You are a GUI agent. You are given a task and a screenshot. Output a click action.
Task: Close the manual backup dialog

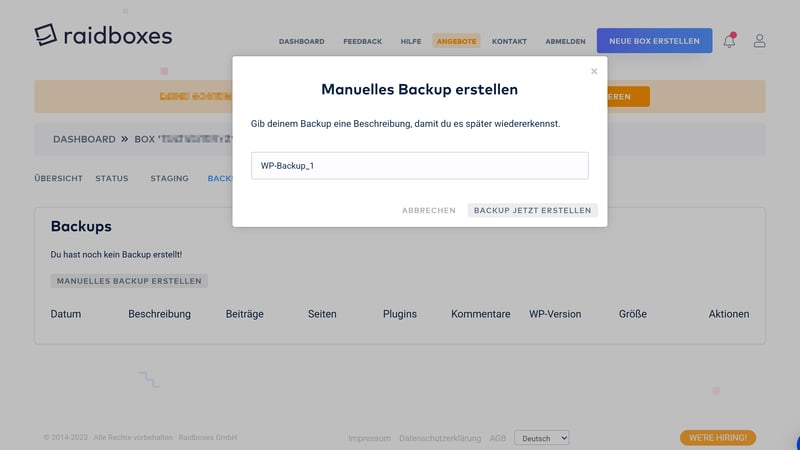pyautogui.click(x=594, y=71)
